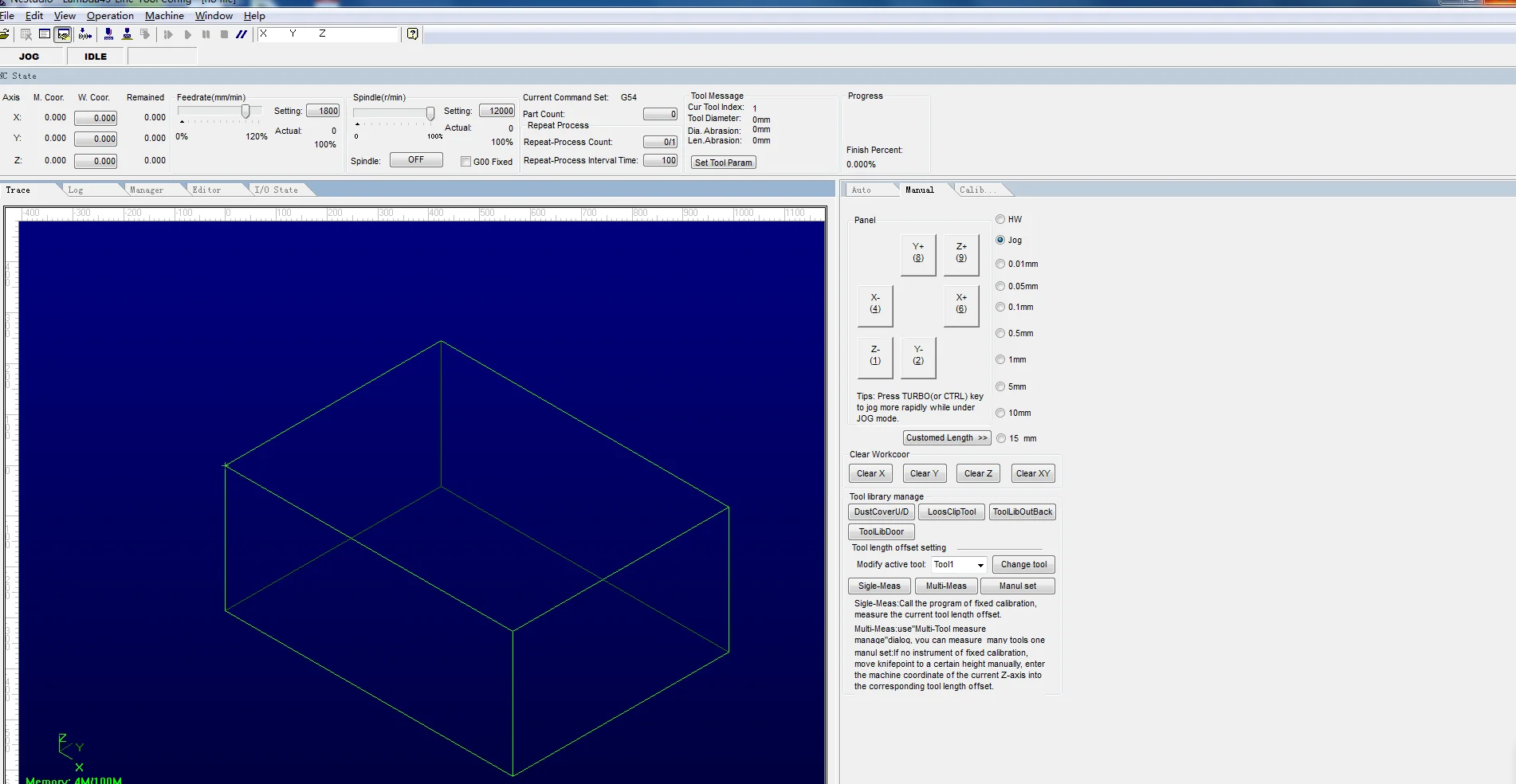The width and height of the screenshot is (1516, 784).
Task: Expand the Customed Length button
Action: click(946, 438)
